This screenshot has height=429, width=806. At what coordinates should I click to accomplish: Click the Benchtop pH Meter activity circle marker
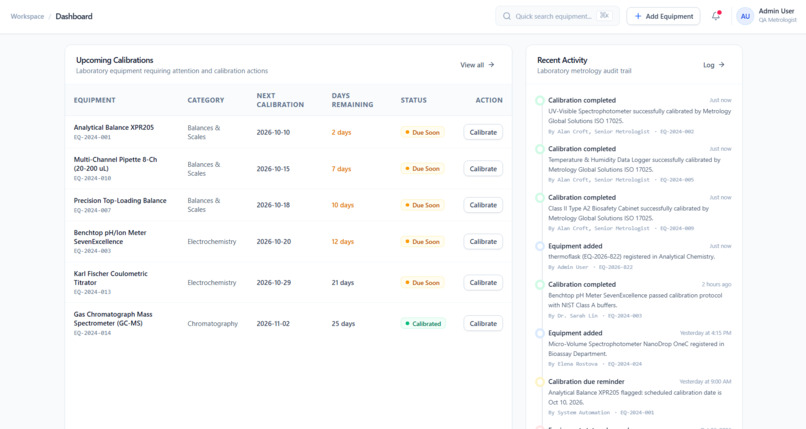click(x=540, y=285)
